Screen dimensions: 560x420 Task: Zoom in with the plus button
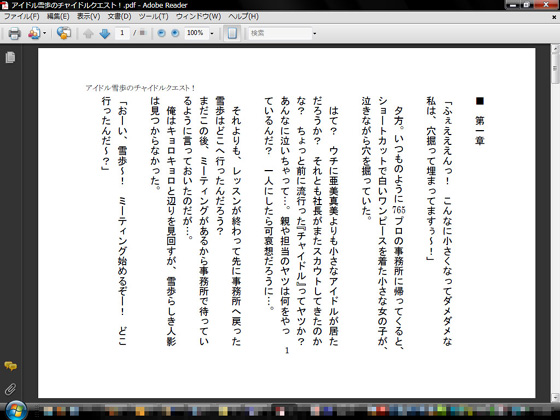click(x=175, y=33)
